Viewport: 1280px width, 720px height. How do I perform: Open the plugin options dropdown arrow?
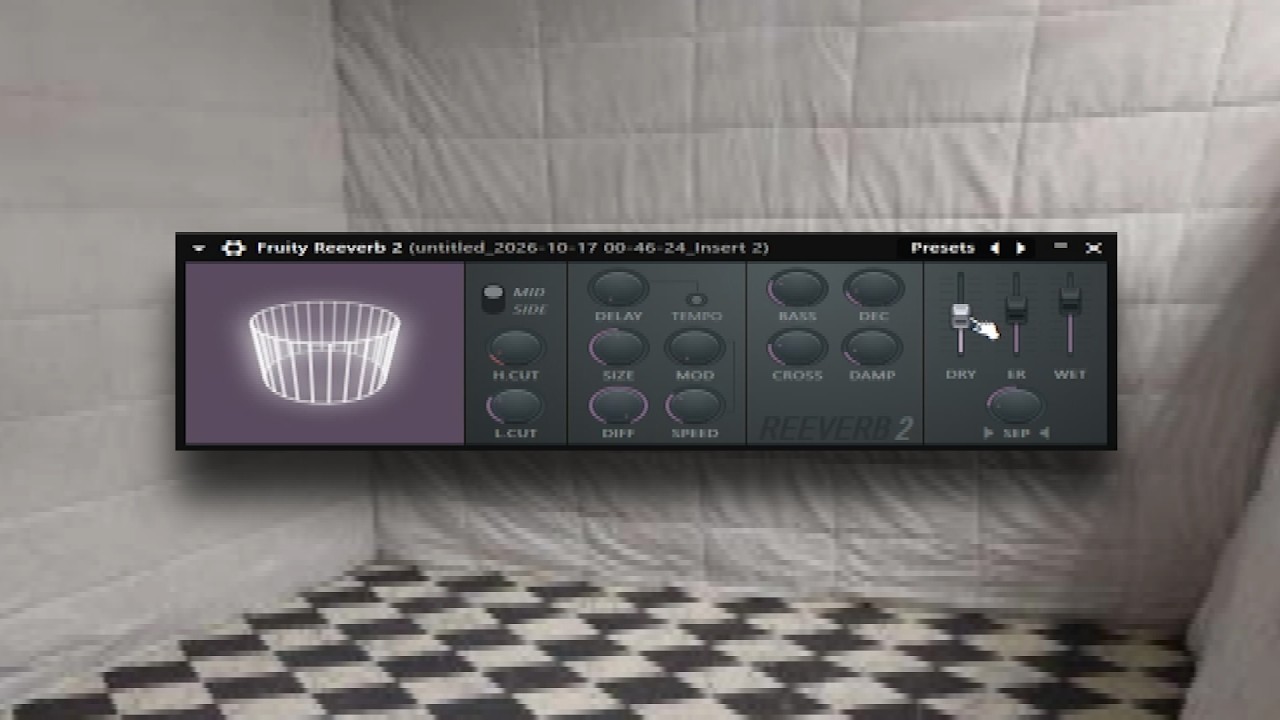199,248
